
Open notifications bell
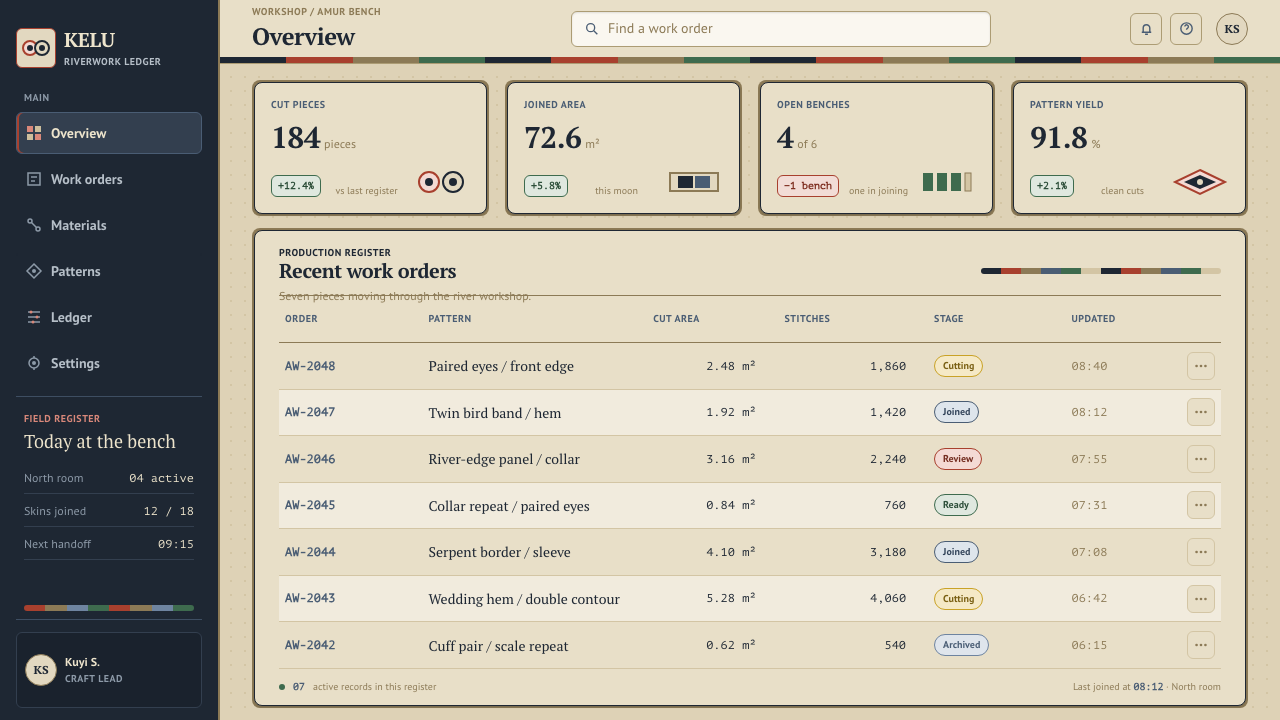(x=1146, y=29)
